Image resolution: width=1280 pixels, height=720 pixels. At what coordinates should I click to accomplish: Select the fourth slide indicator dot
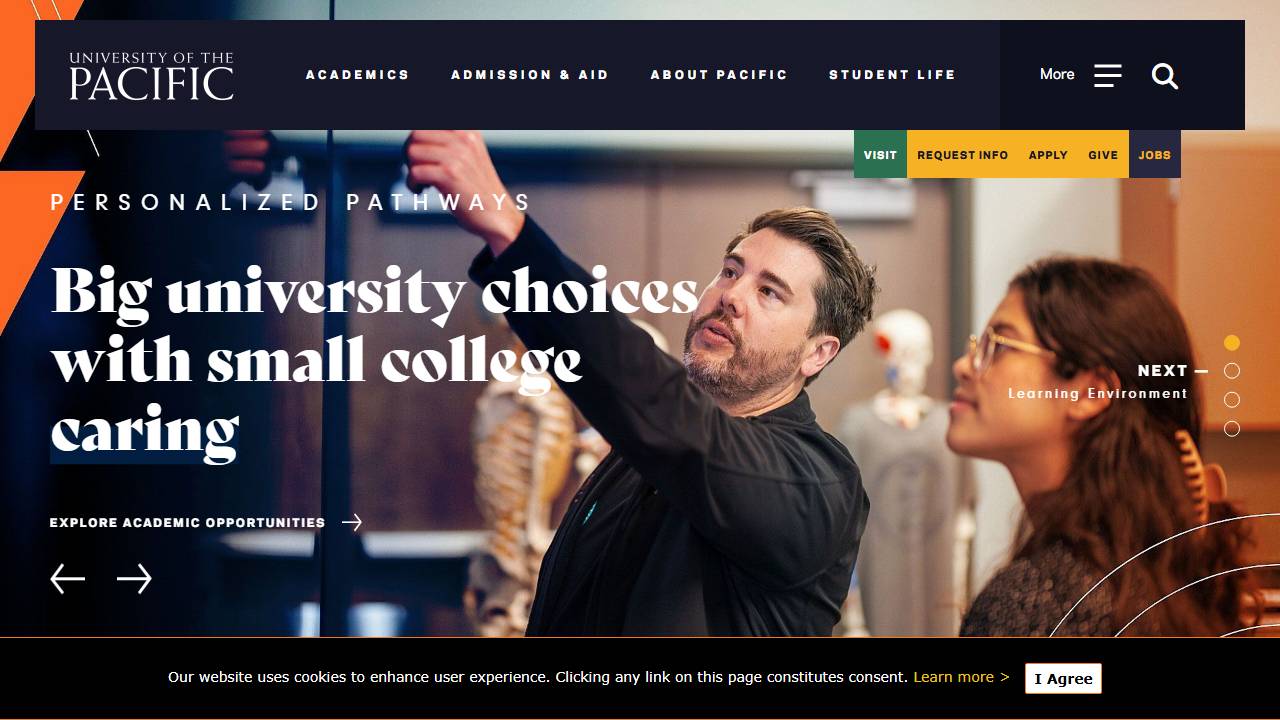tap(1232, 429)
